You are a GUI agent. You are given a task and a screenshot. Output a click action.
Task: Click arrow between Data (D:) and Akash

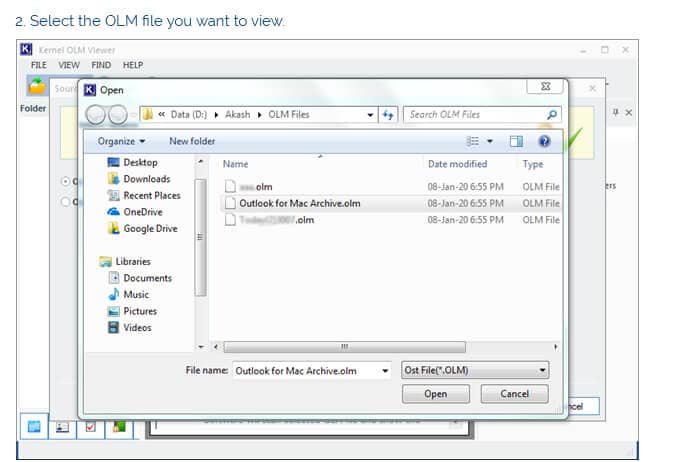coord(216,115)
